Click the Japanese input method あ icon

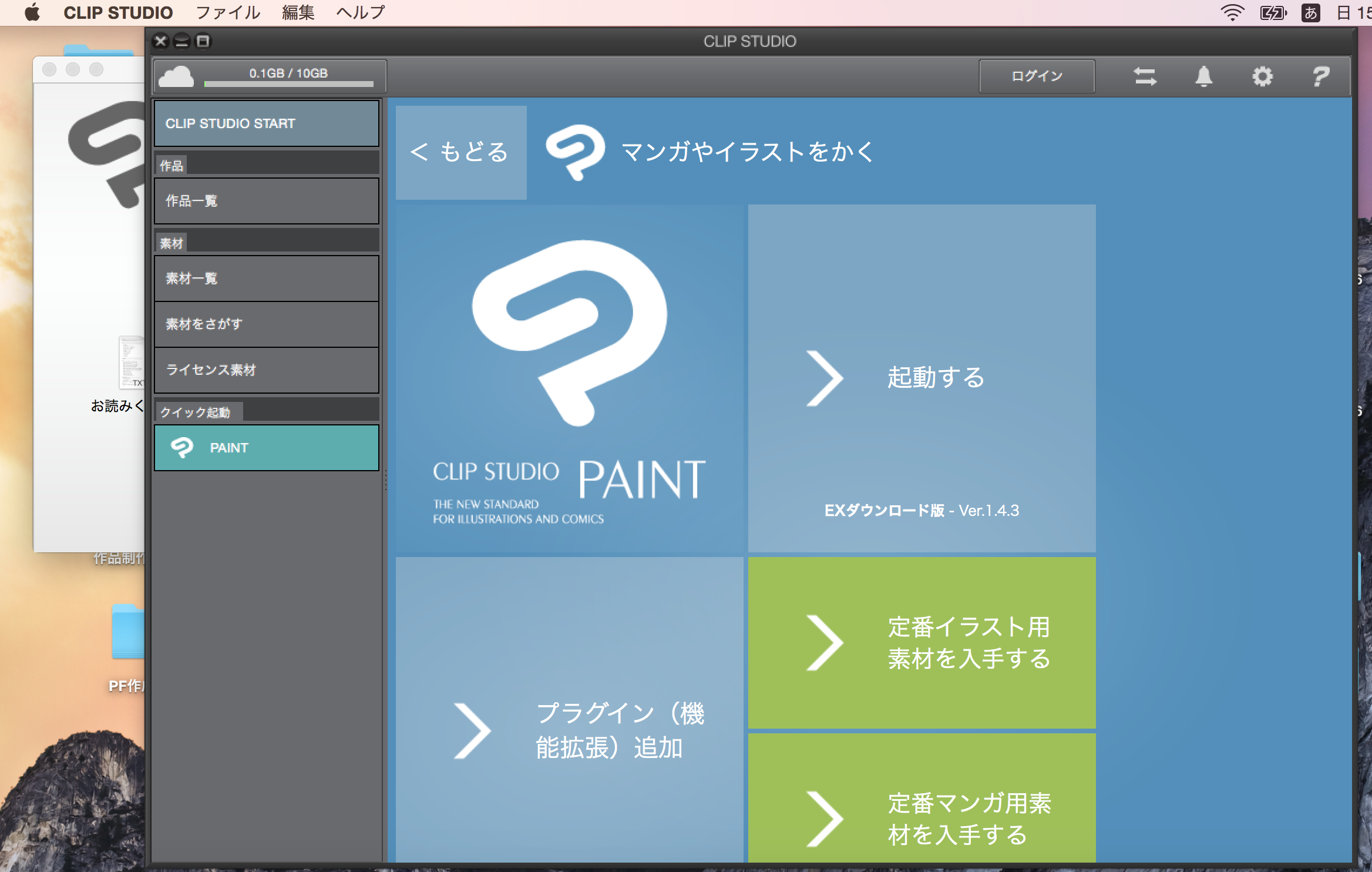pyautogui.click(x=1310, y=12)
